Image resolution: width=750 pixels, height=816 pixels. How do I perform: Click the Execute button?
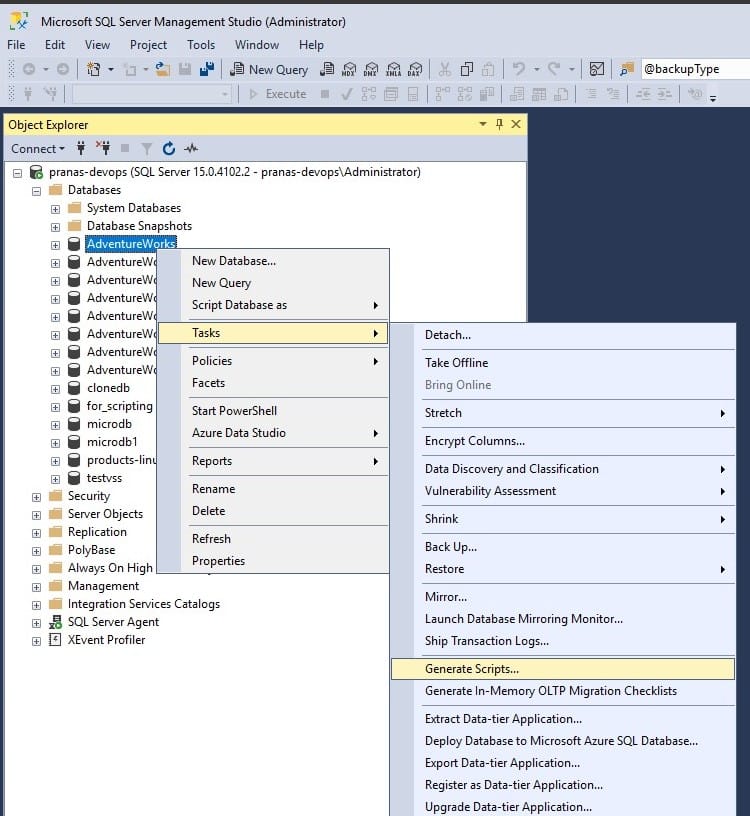[x=277, y=94]
